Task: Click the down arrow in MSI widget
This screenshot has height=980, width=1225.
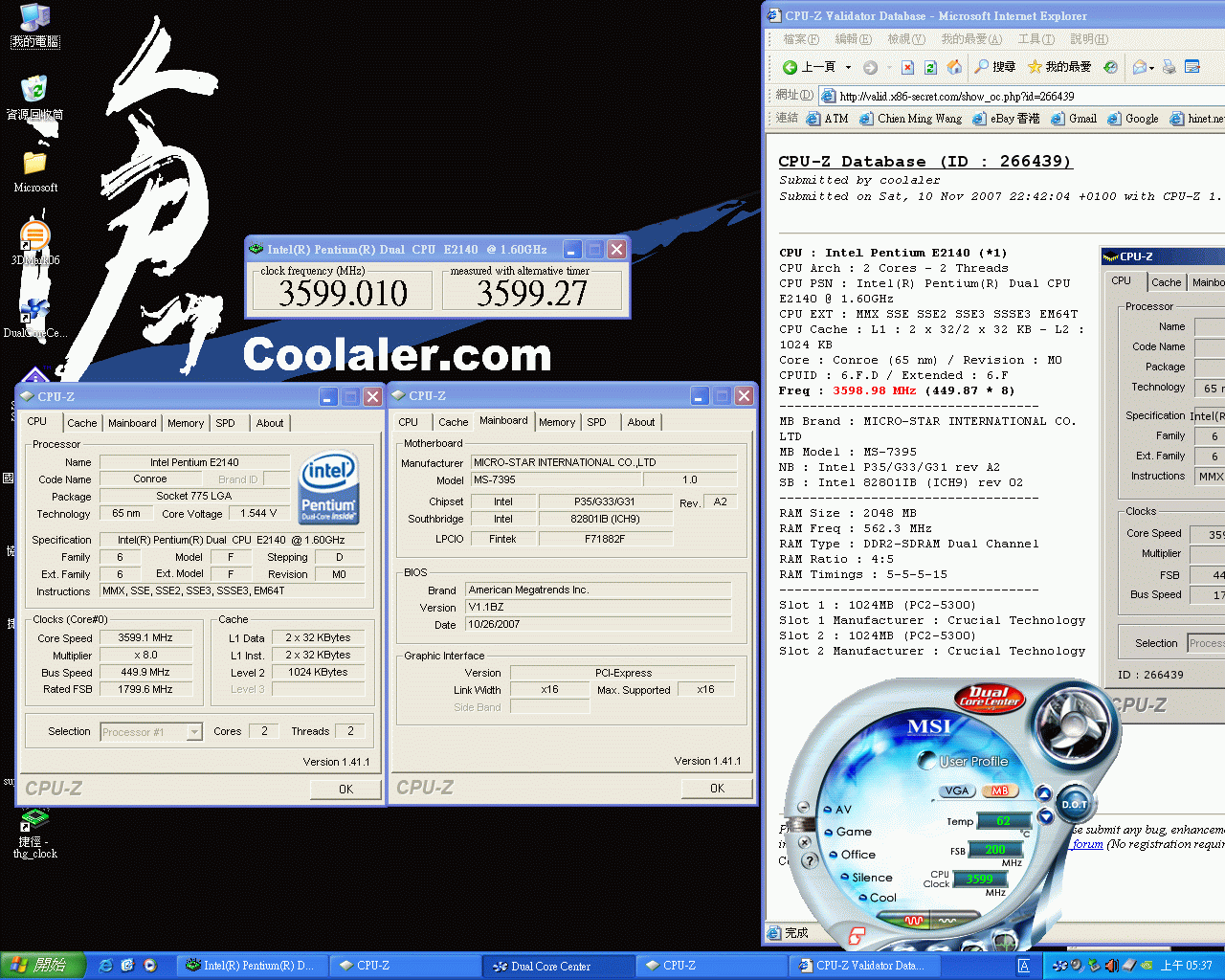Action: (x=1045, y=816)
